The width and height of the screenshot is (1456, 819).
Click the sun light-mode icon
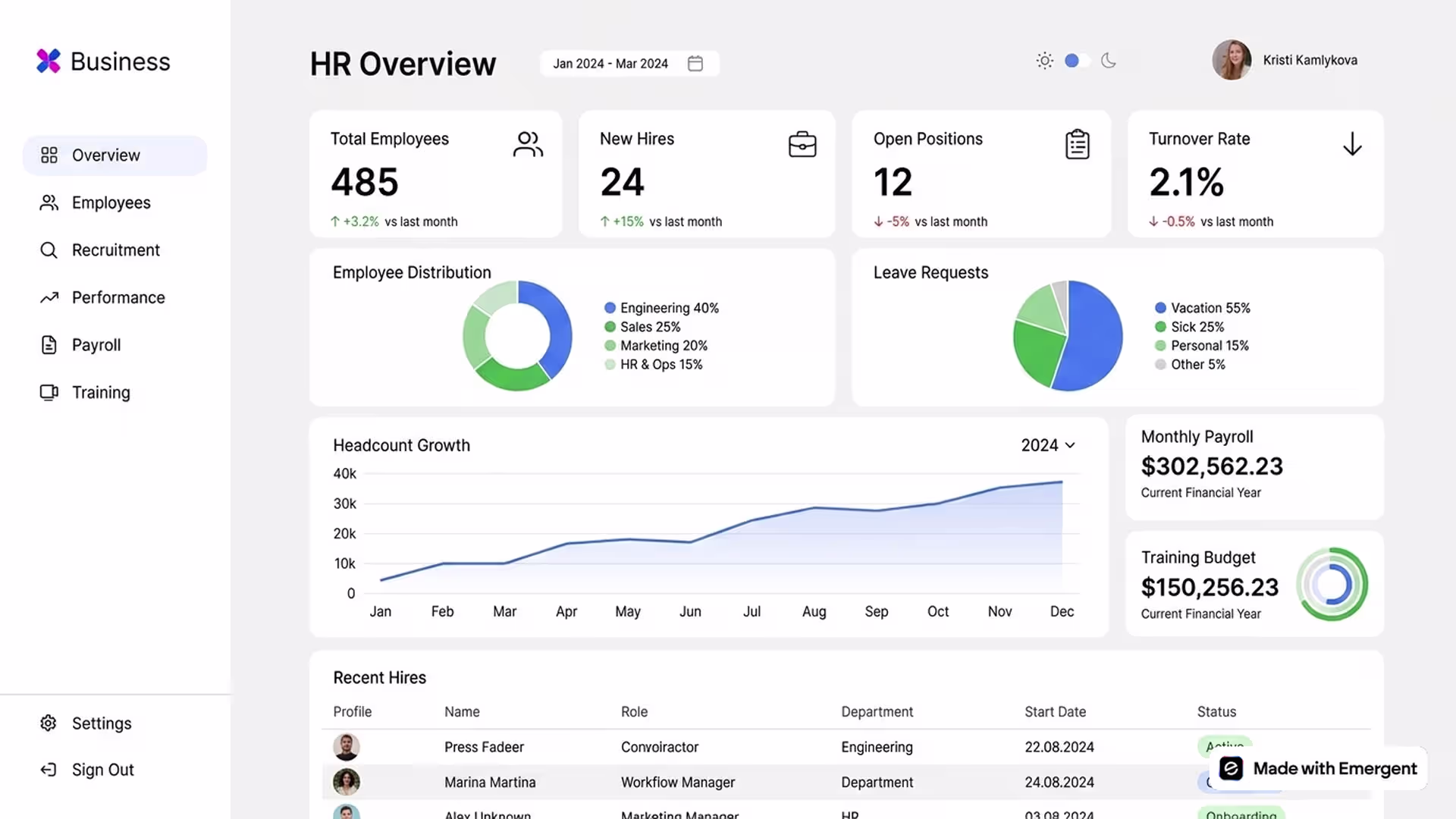click(x=1045, y=61)
